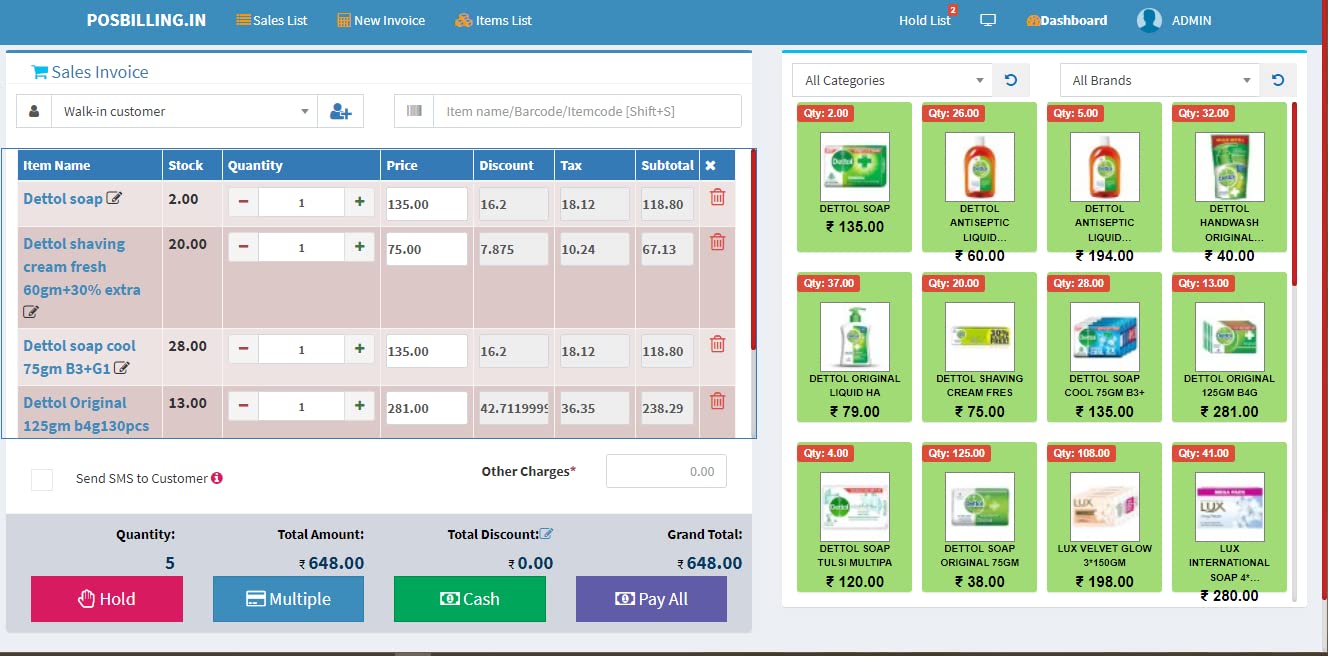
Task: Enable Send SMS to Customer
Action: coord(41,479)
